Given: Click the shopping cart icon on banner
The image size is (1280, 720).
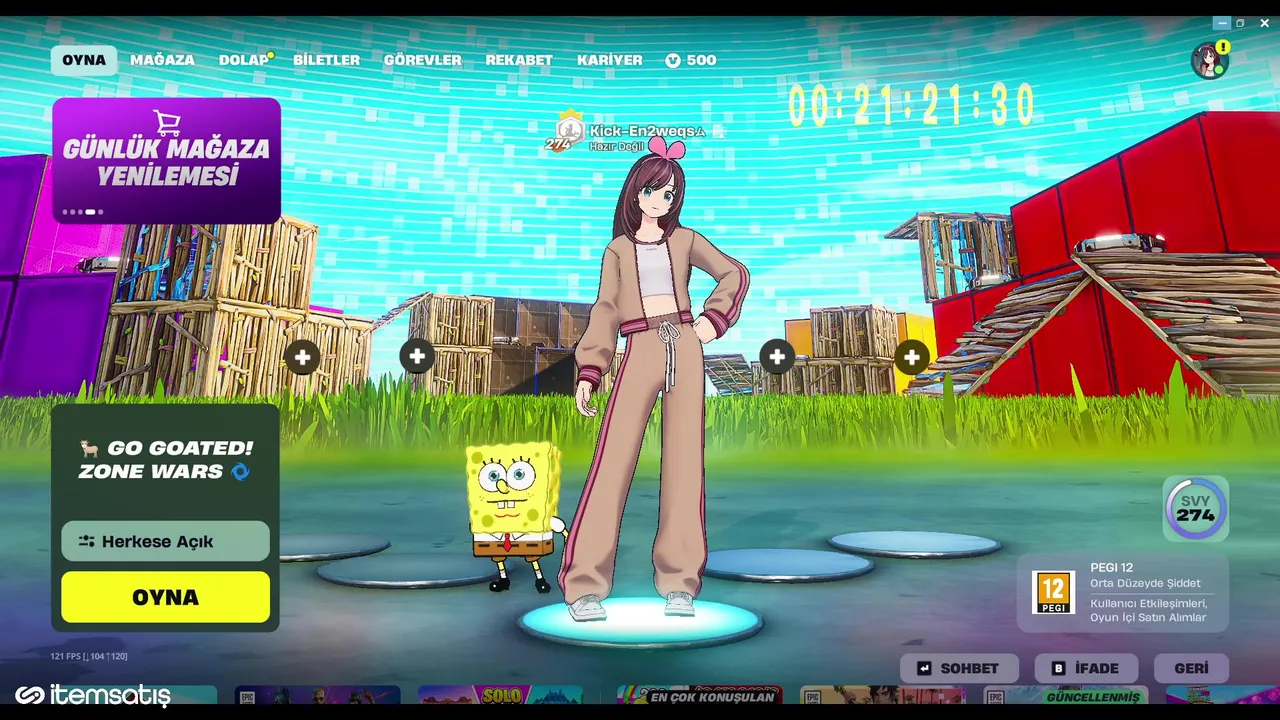Looking at the screenshot, I should (167, 122).
